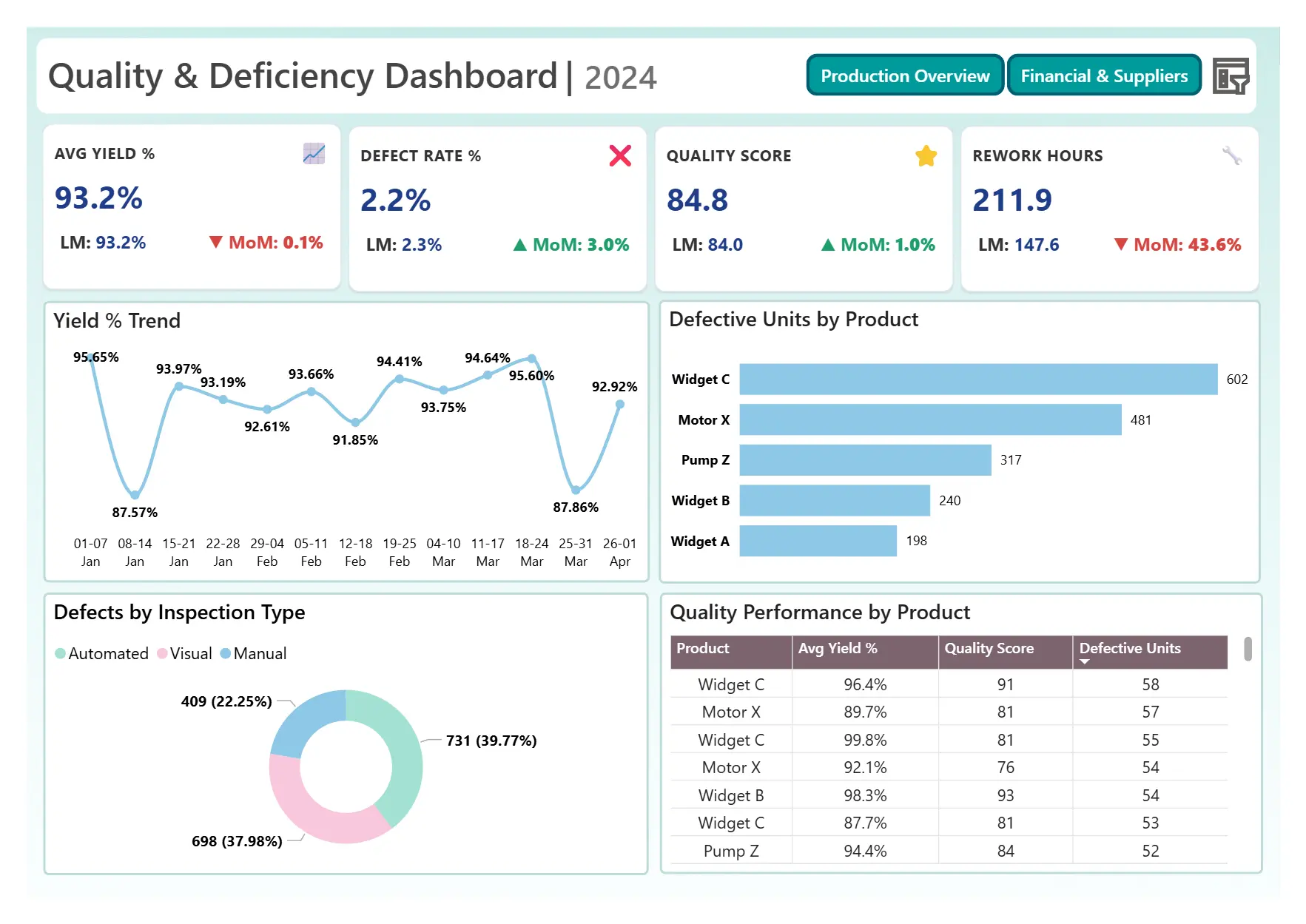This screenshot has width=1306, height=924.
Task: Select the Widget C bar in Defective Units chart
Action: [x=977, y=379]
